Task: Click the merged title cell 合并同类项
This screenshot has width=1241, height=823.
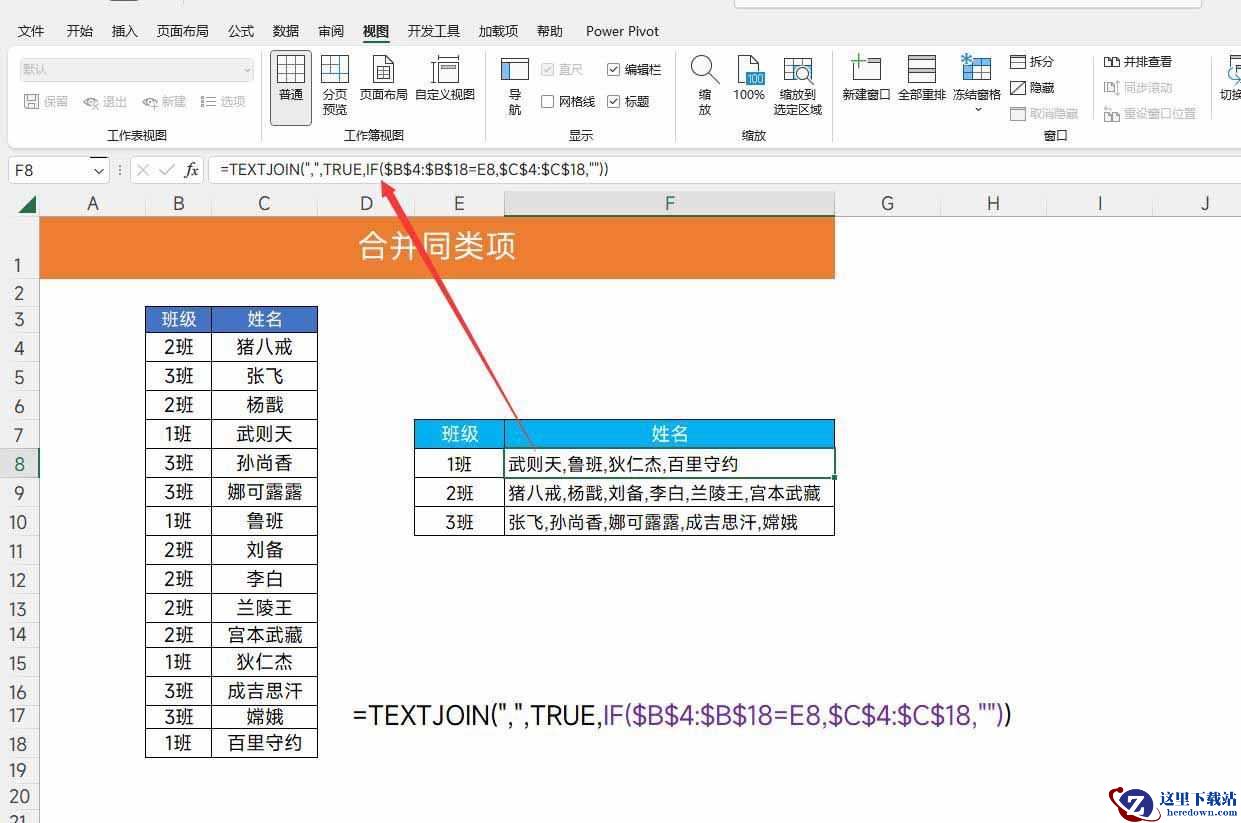Action: (437, 248)
